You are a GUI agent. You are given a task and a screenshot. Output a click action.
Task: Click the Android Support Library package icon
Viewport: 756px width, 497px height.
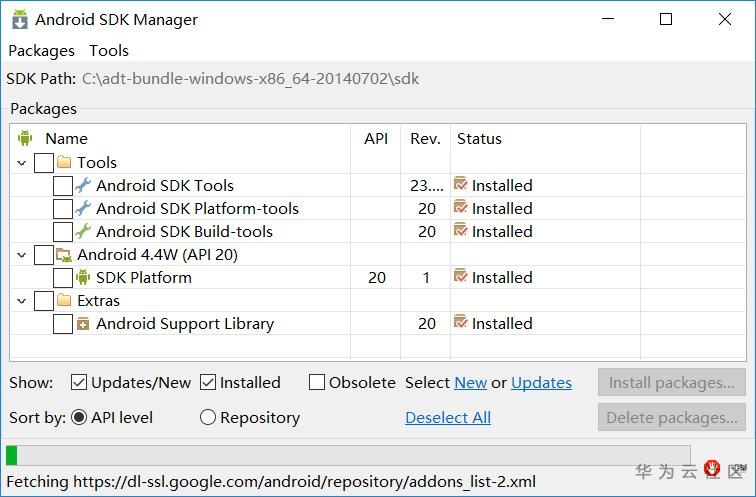pyautogui.click(x=83, y=323)
